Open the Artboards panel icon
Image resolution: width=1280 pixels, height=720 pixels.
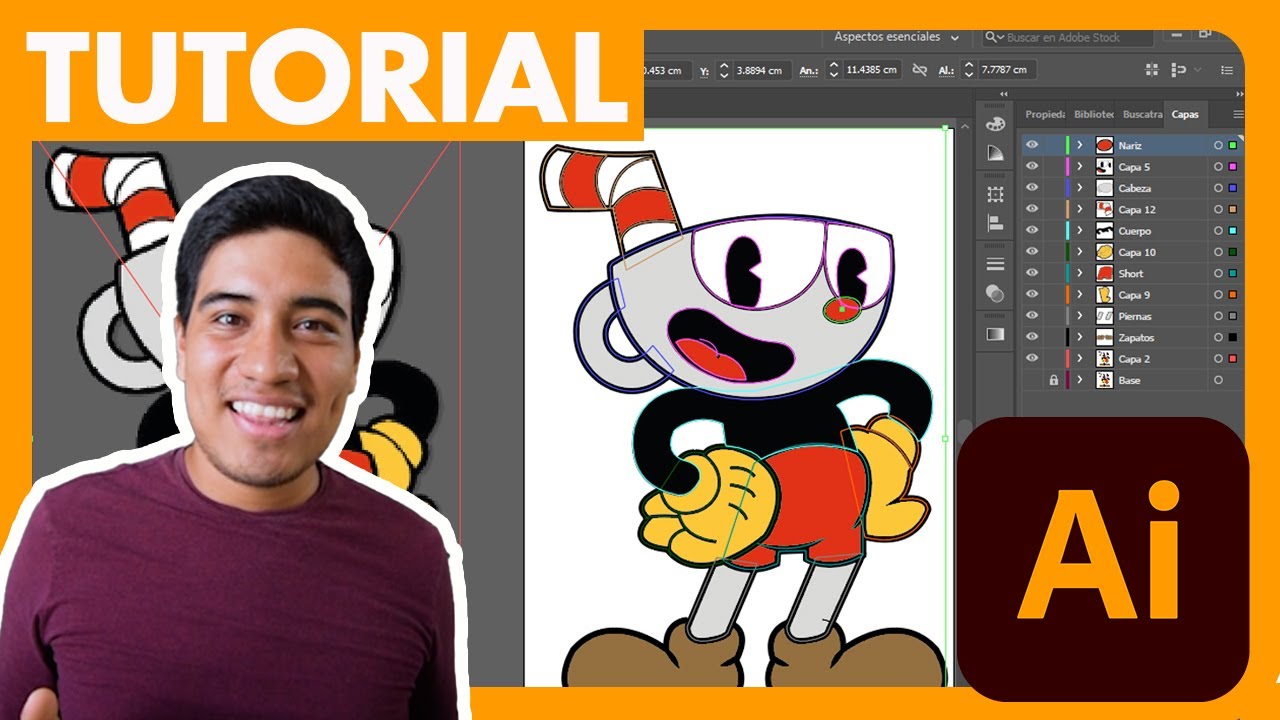[x=995, y=194]
